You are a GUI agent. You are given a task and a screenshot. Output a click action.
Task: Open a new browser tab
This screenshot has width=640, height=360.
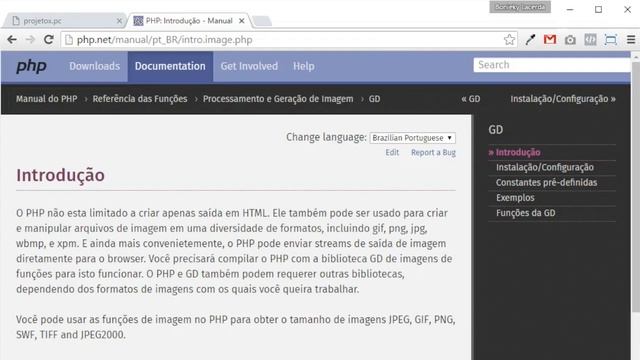tap(262, 21)
